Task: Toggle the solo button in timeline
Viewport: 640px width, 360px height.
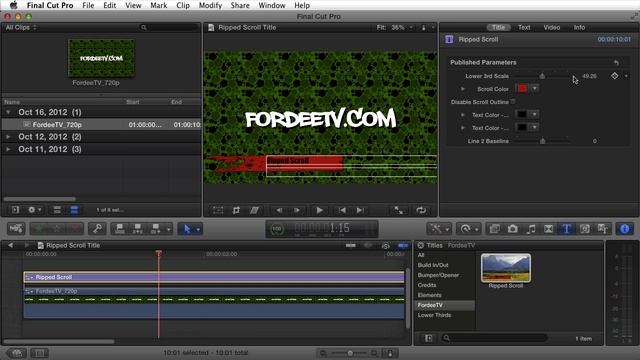Action: click(x=385, y=245)
